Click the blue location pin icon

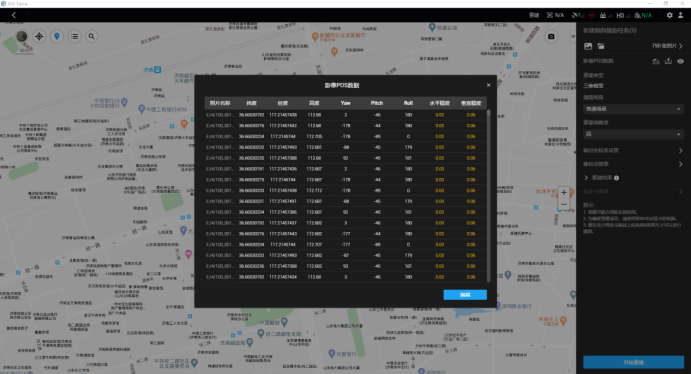point(57,37)
